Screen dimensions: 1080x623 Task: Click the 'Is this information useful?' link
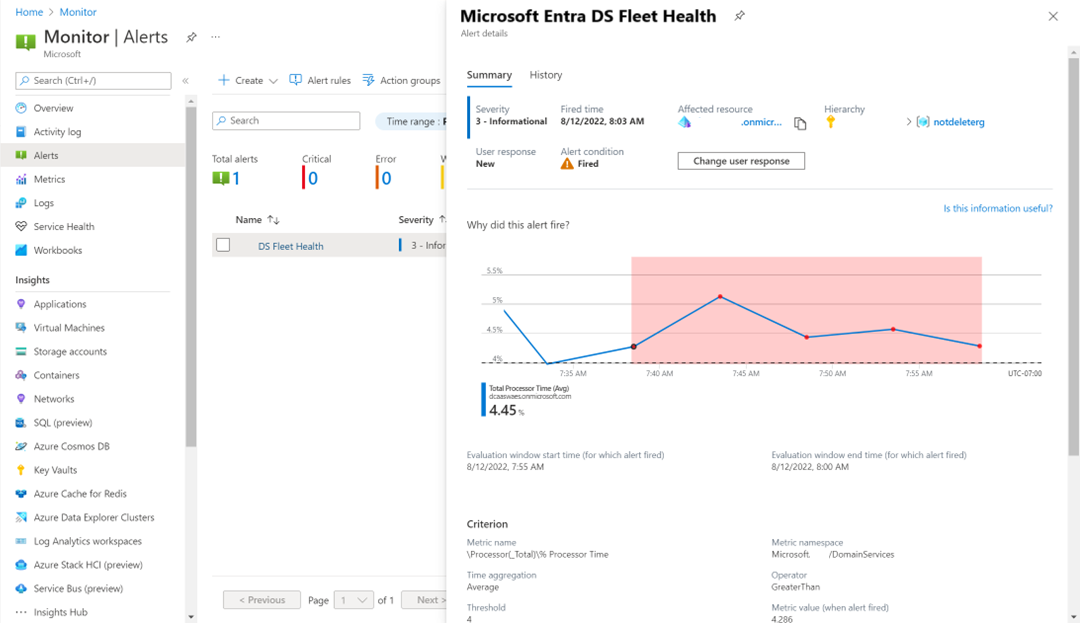997,209
